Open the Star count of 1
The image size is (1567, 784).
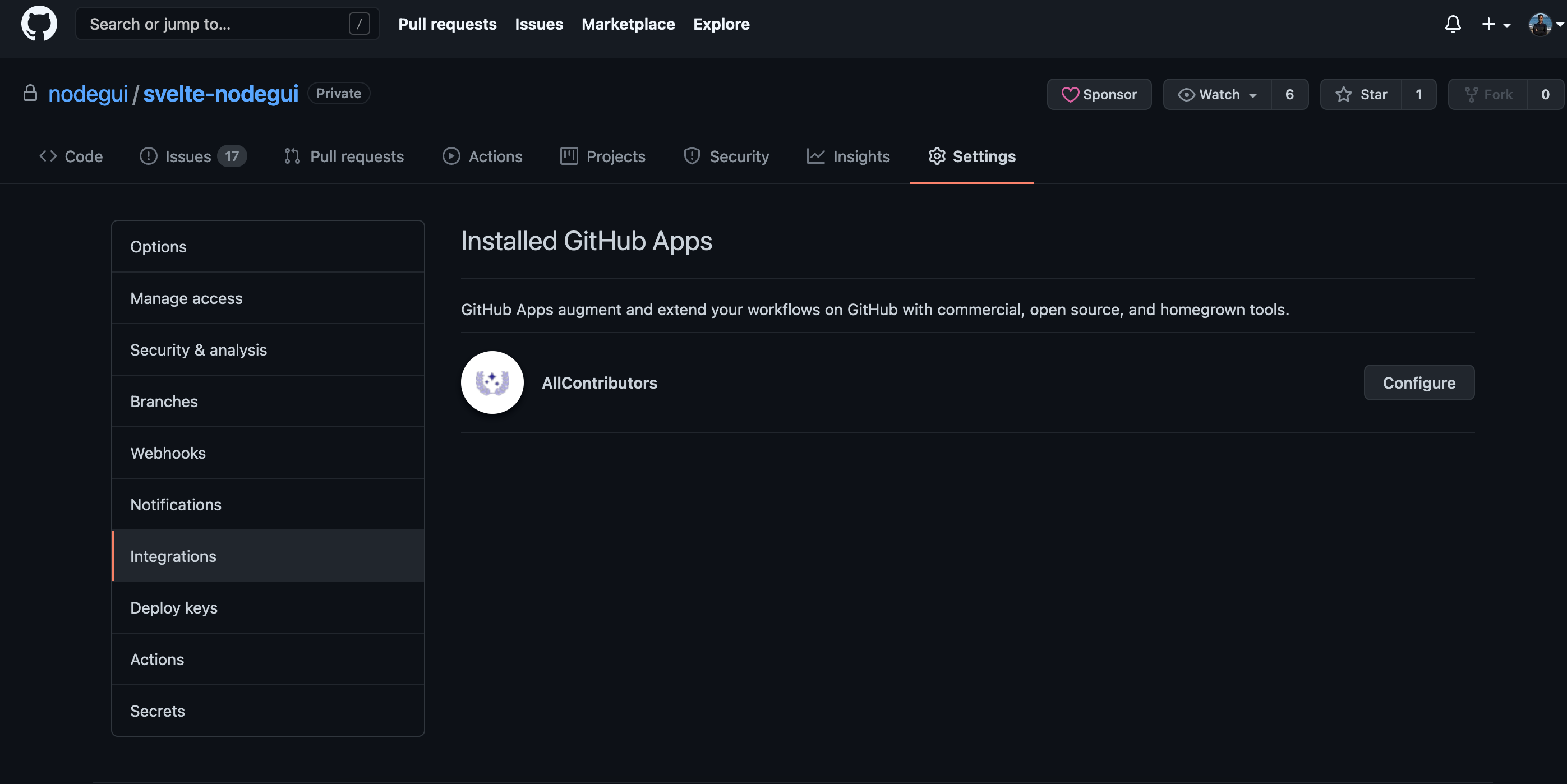click(1418, 94)
